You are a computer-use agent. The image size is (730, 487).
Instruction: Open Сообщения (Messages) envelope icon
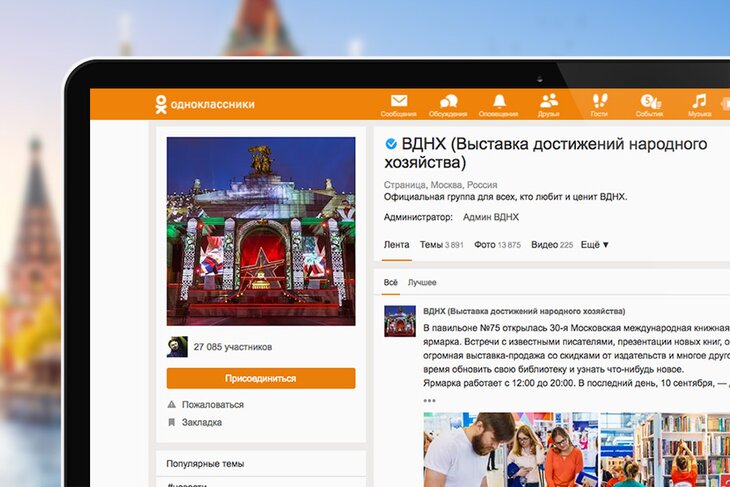pos(399,101)
